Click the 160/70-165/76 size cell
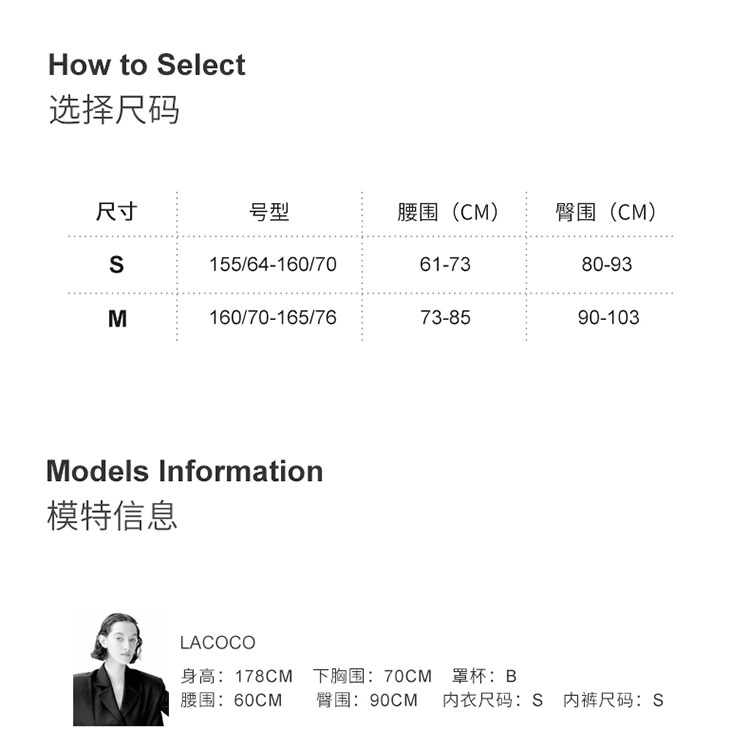The image size is (750, 752). [x=273, y=317]
